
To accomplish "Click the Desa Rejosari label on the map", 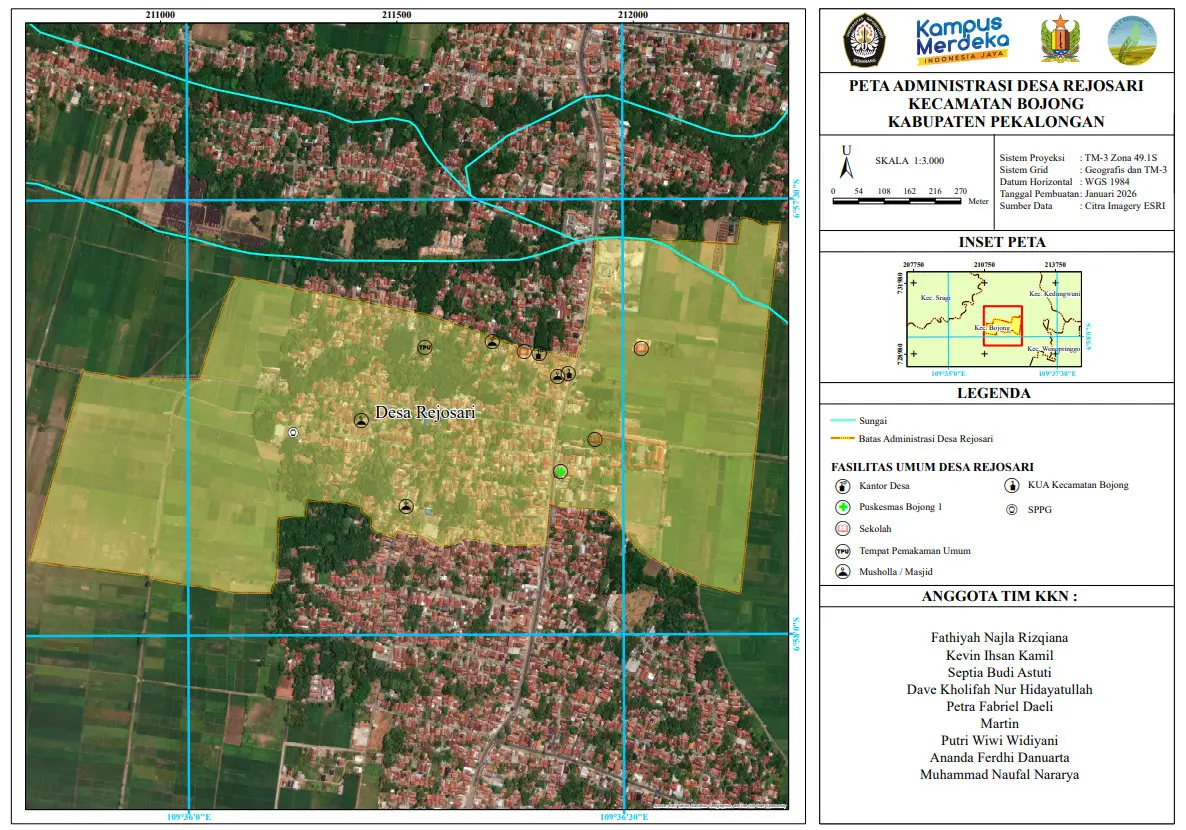I will [x=424, y=412].
